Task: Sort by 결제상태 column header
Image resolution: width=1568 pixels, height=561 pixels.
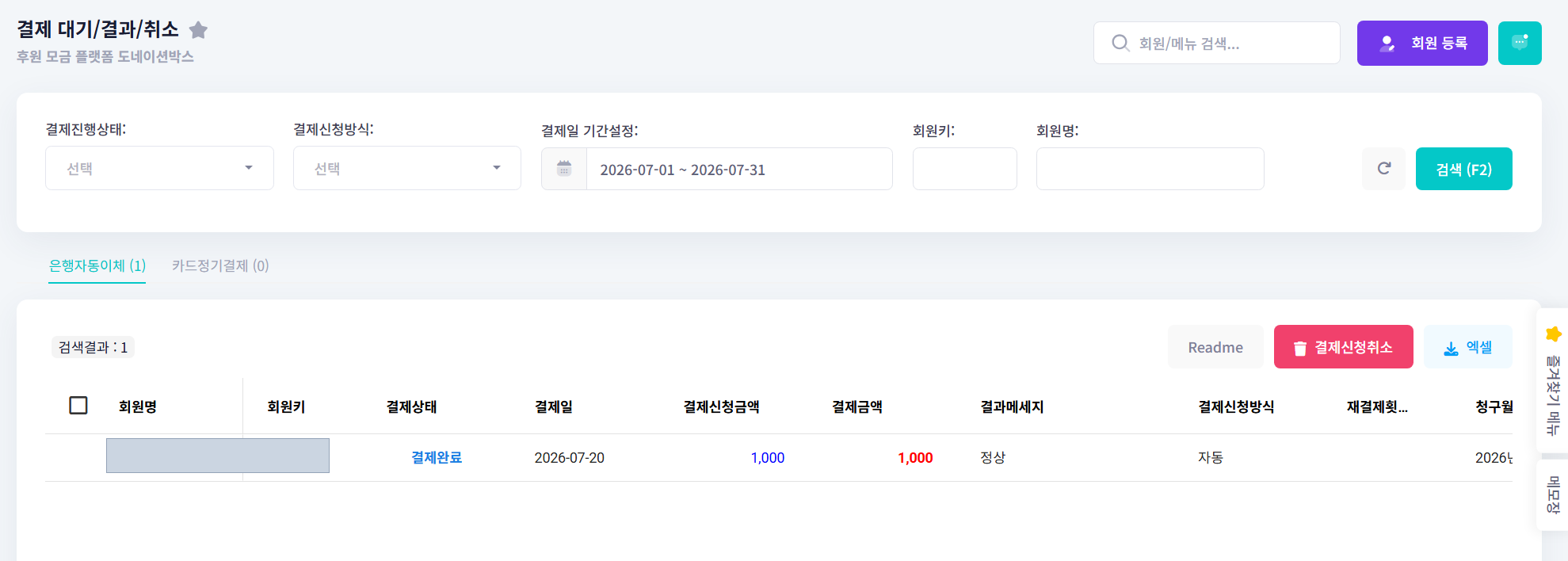Action: click(x=411, y=406)
